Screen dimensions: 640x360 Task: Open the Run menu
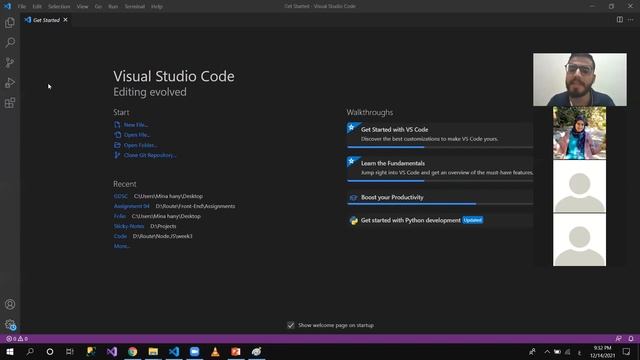pos(113,7)
